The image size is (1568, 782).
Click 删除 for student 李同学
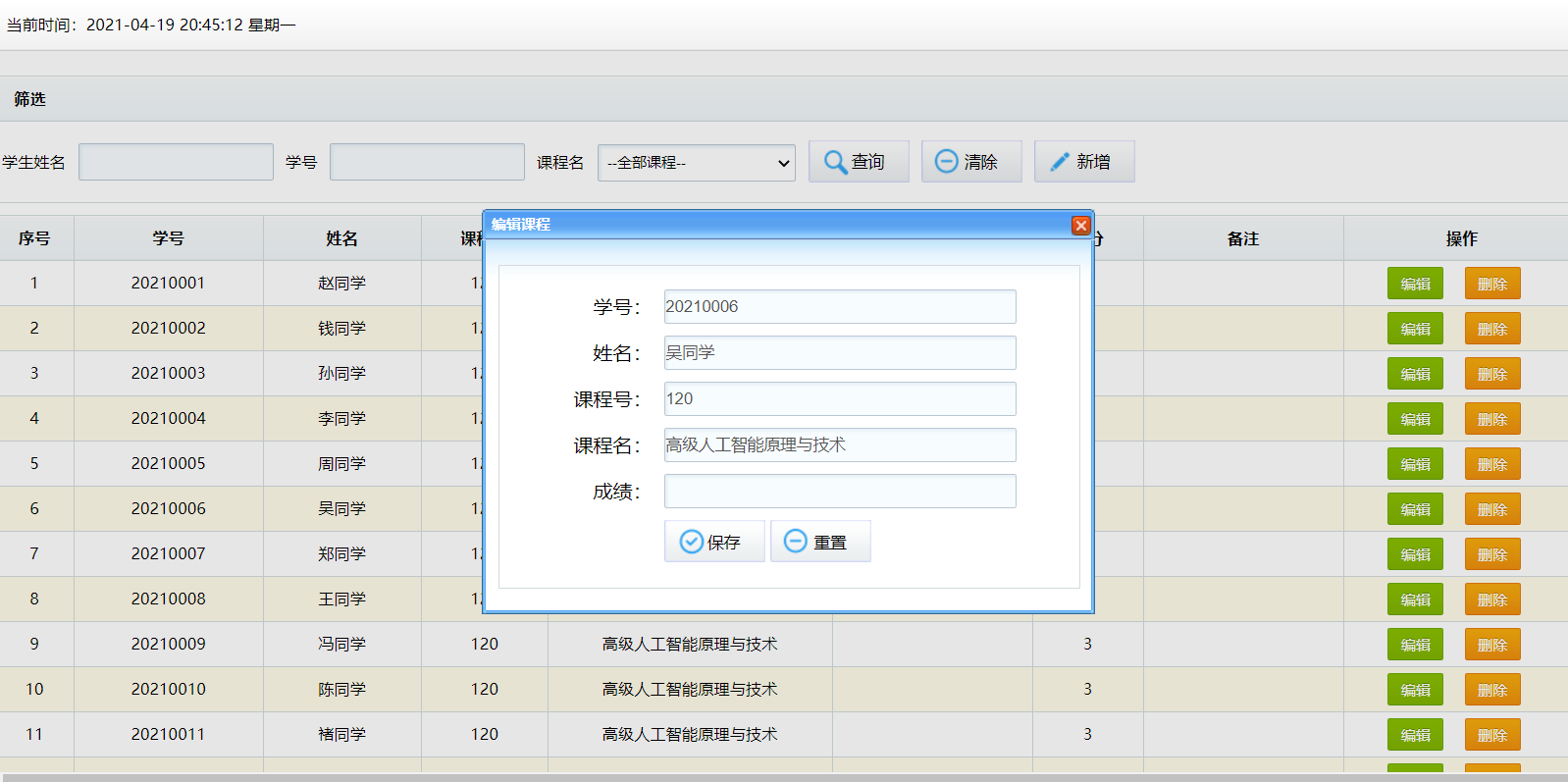coord(1492,419)
